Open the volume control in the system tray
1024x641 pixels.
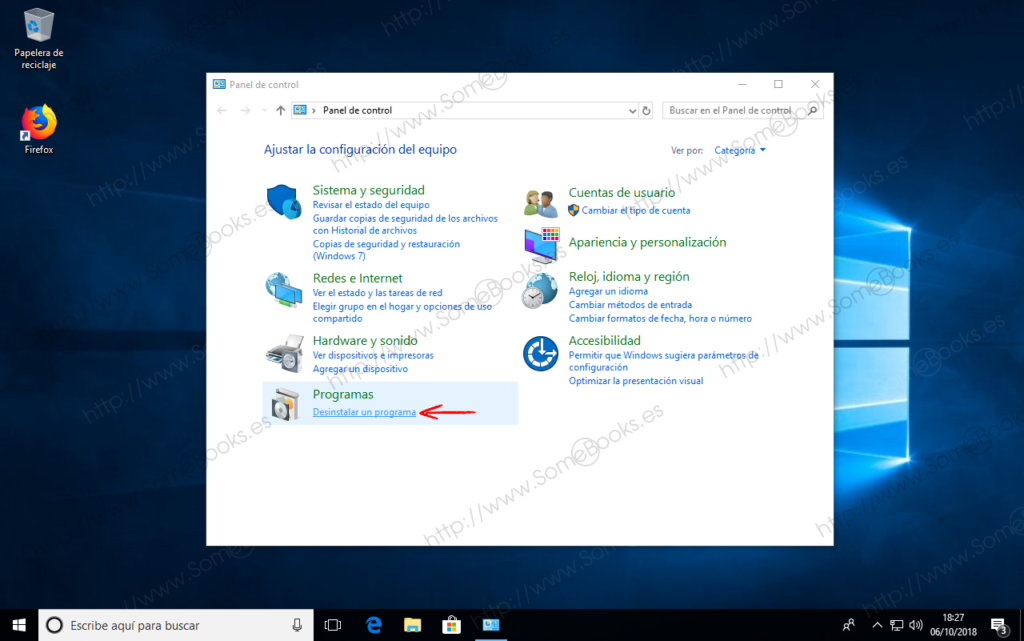point(918,624)
